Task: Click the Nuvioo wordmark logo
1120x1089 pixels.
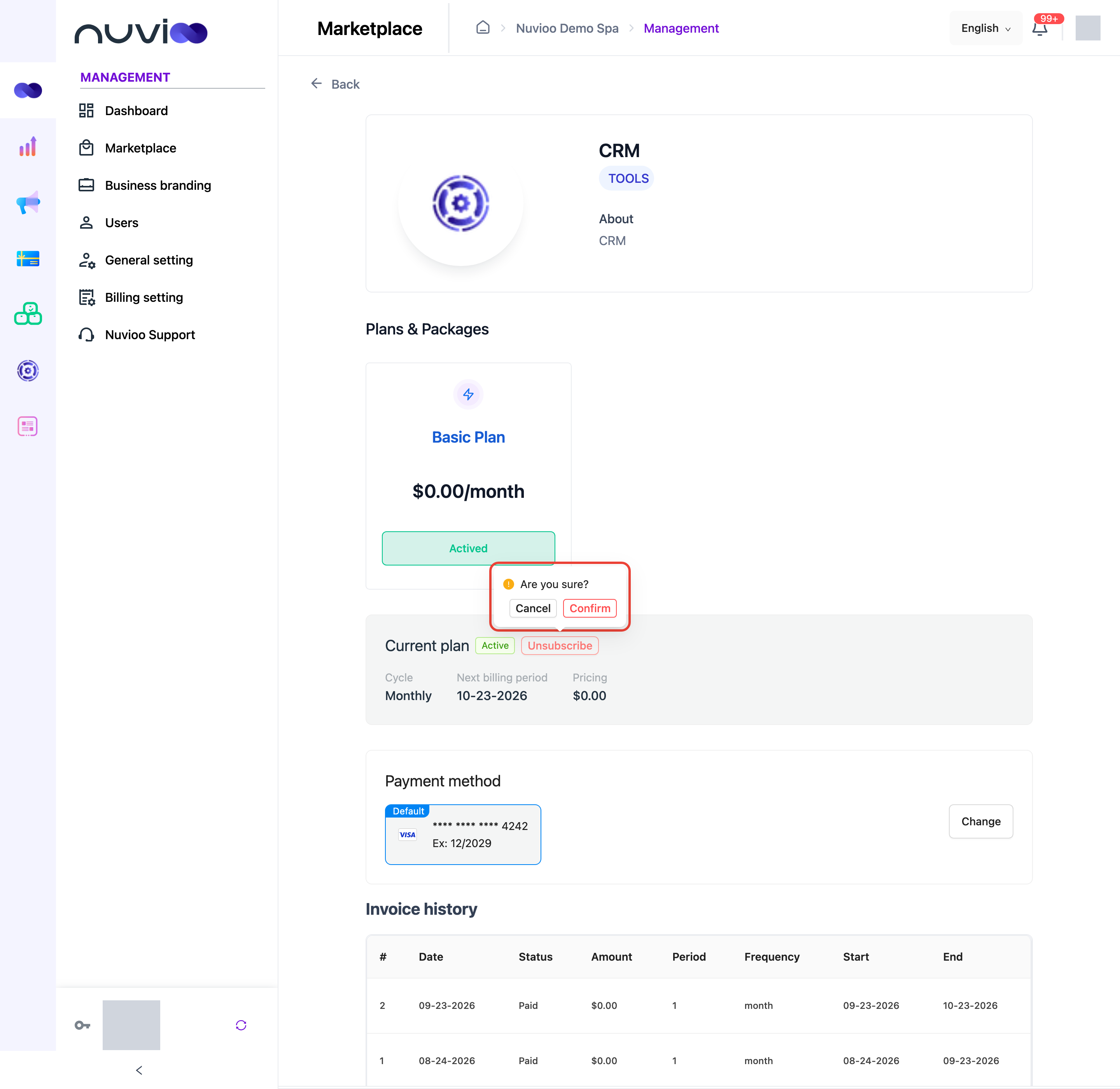Action: pyautogui.click(x=141, y=32)
